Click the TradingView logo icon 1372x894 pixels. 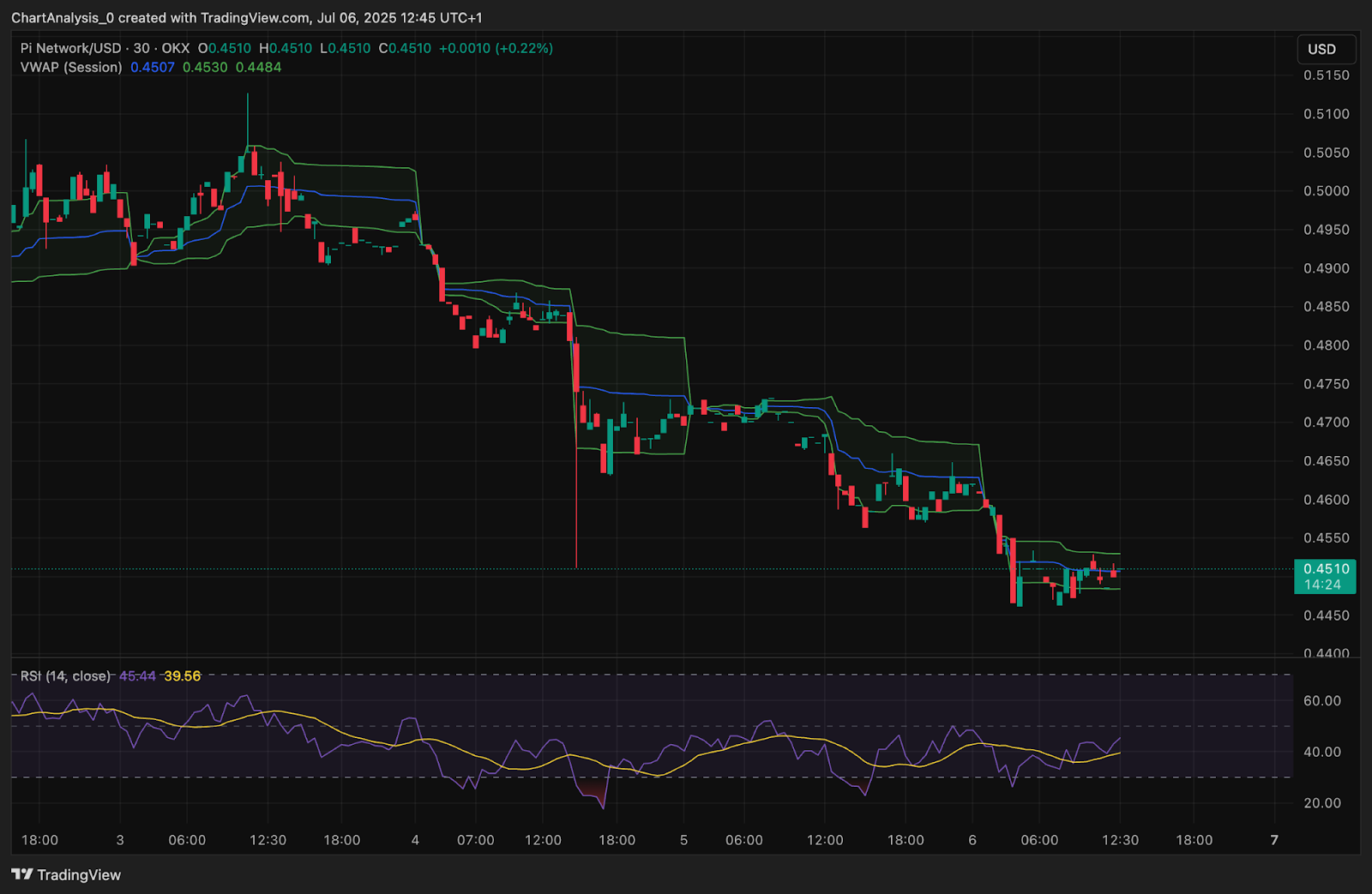coord(22,874)
